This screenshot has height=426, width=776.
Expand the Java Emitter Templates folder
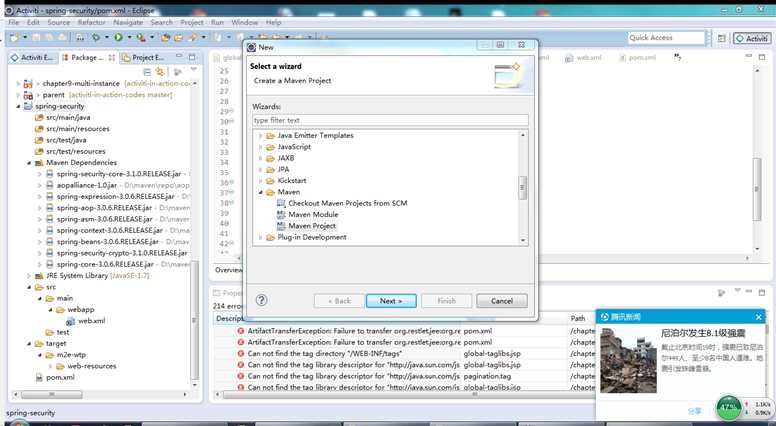(261, 136)
